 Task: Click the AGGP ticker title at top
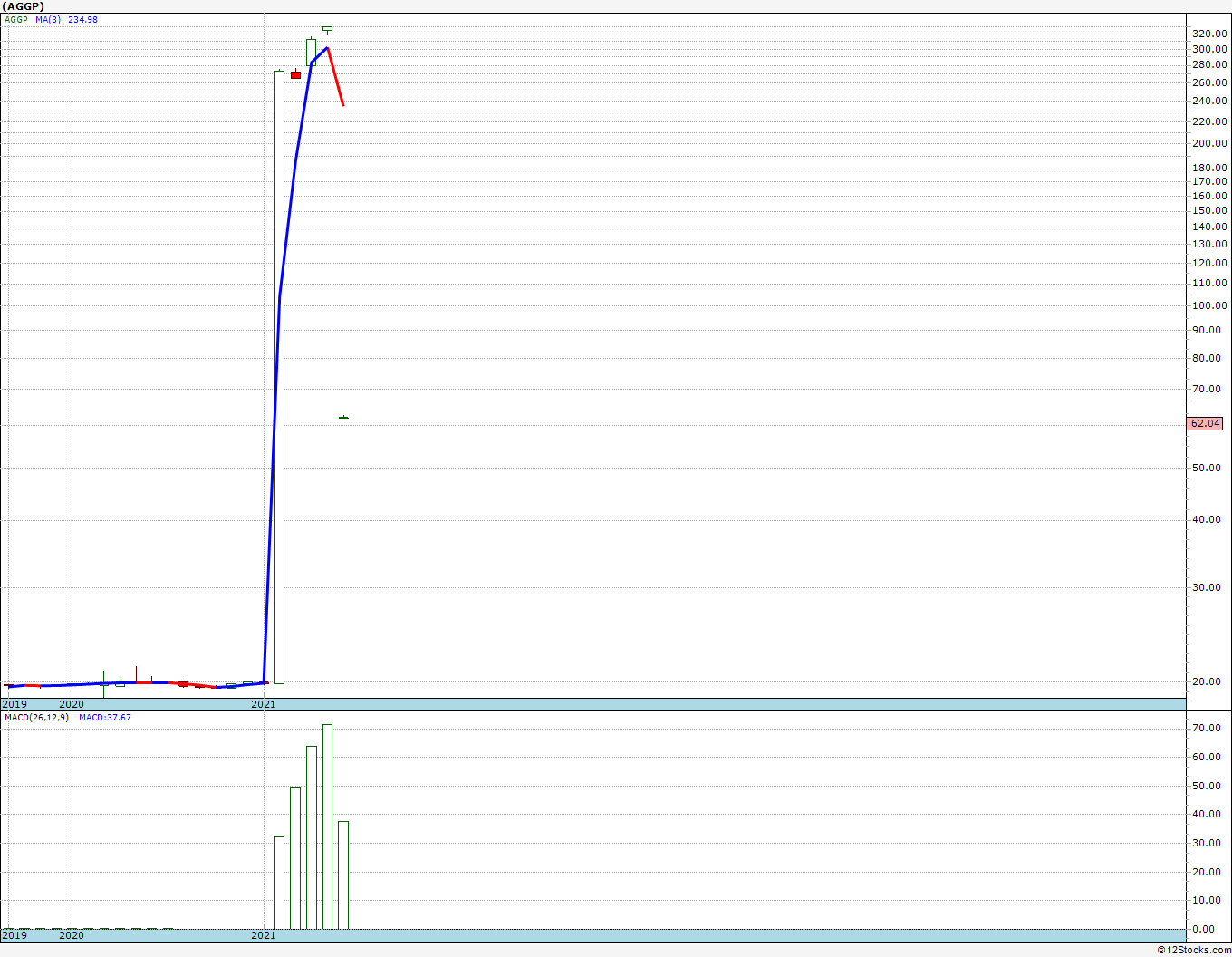[23, 6]
